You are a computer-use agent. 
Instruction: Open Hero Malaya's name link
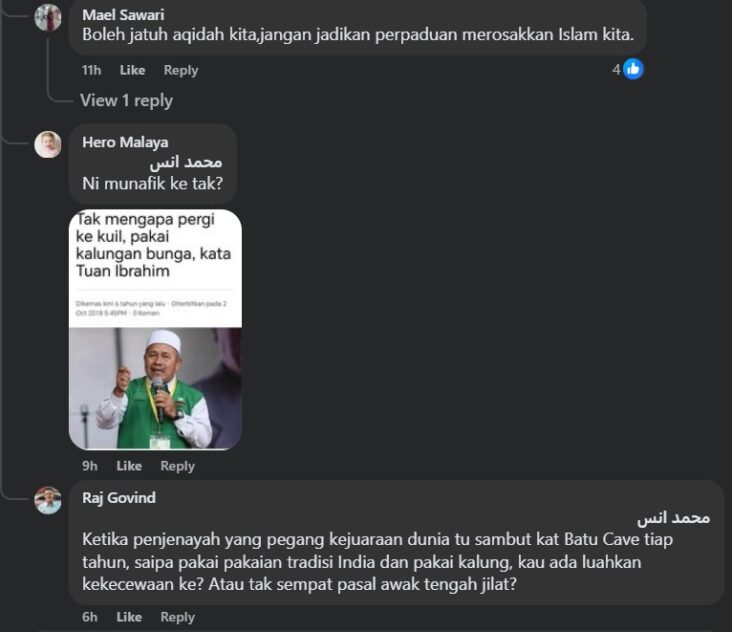tap(125, 142)
